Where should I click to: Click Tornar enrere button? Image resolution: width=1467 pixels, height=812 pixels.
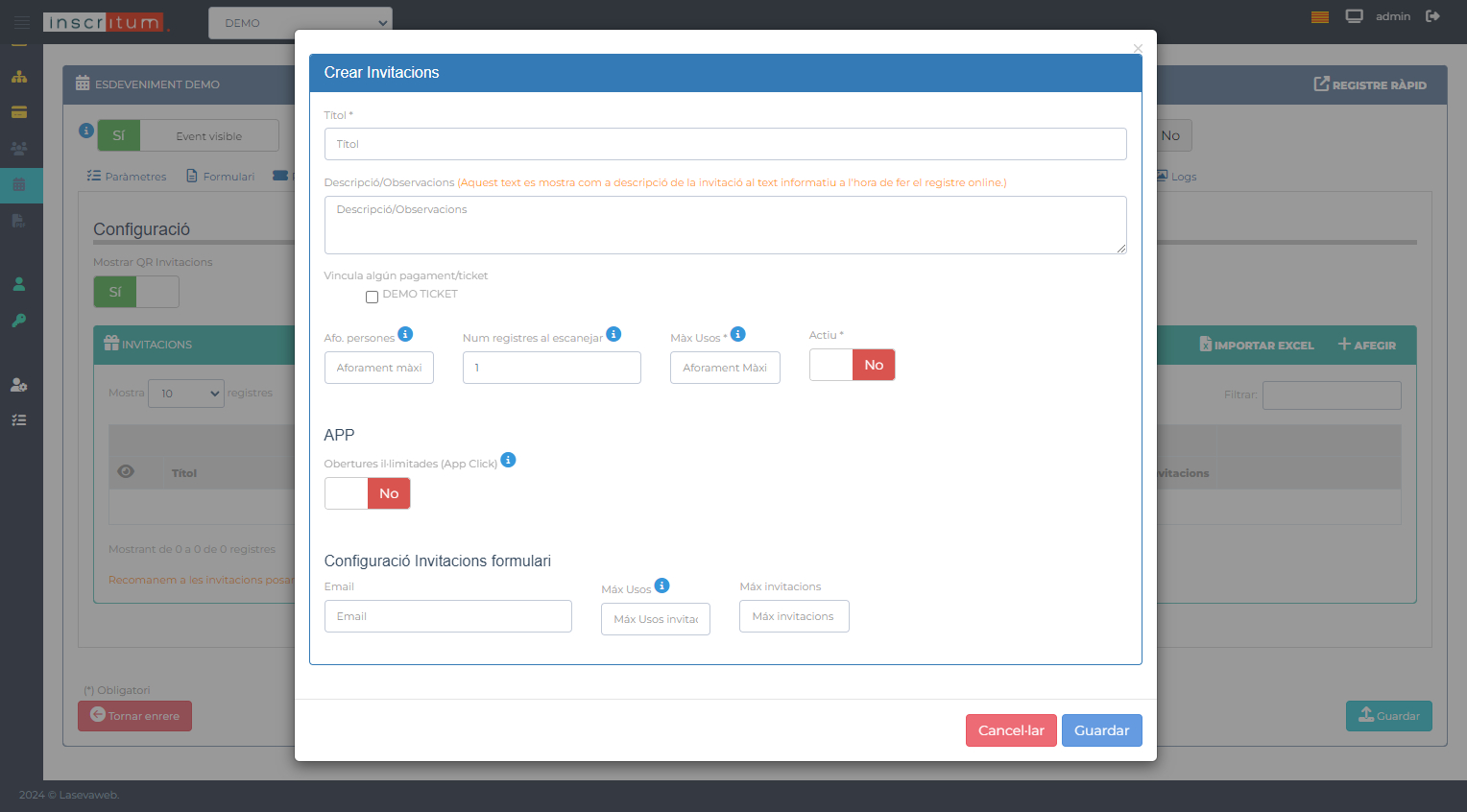click(134, 716)
